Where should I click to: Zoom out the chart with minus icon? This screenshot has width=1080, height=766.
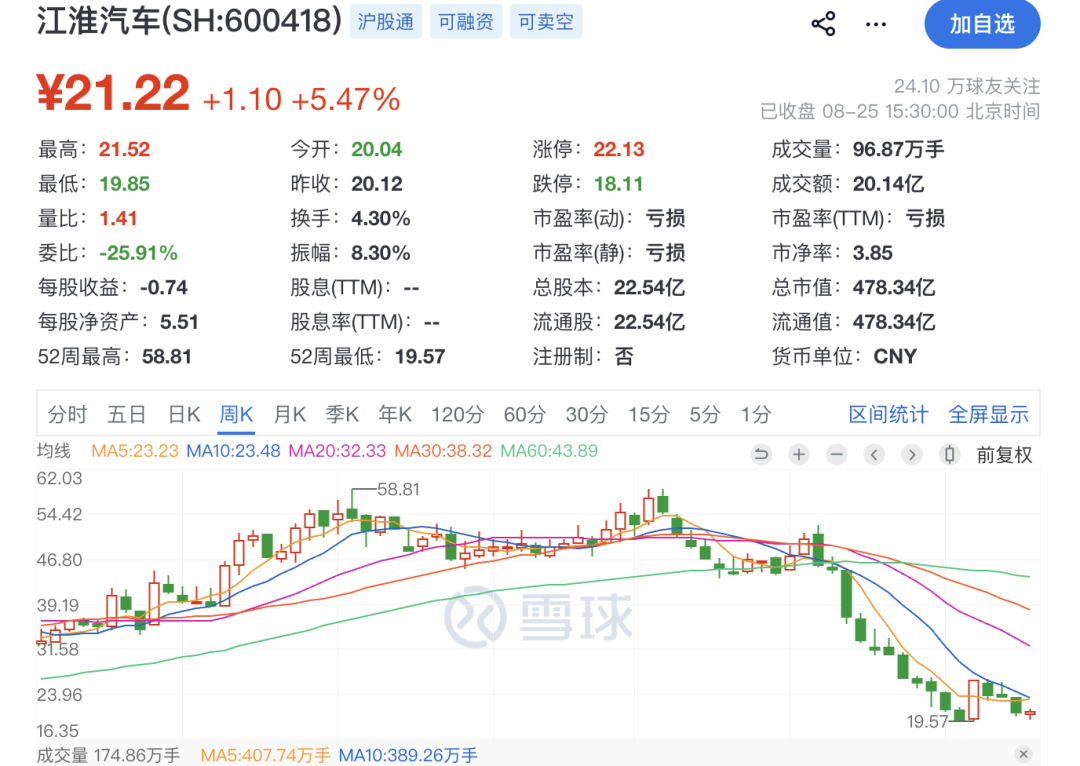(x=837, y=455)
